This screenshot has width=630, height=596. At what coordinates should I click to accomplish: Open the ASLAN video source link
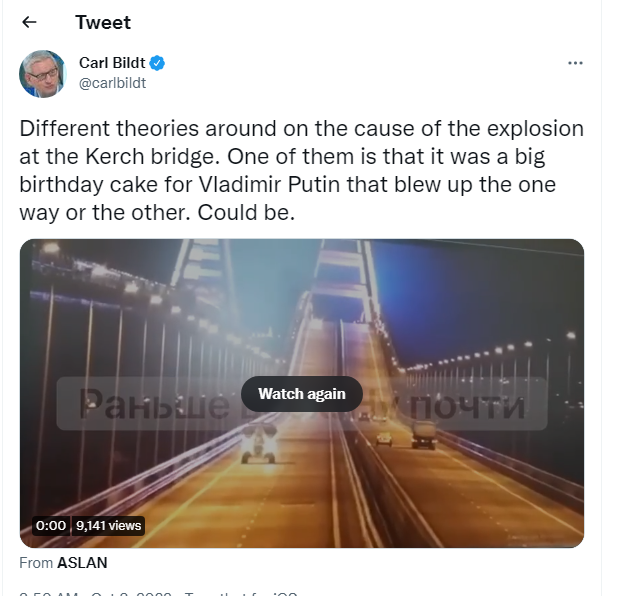click(82, 563)
